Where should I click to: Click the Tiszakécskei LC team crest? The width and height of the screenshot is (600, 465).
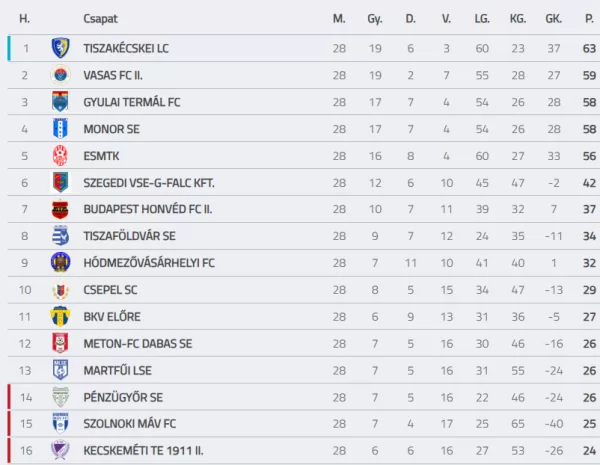[x=60, y=48]
